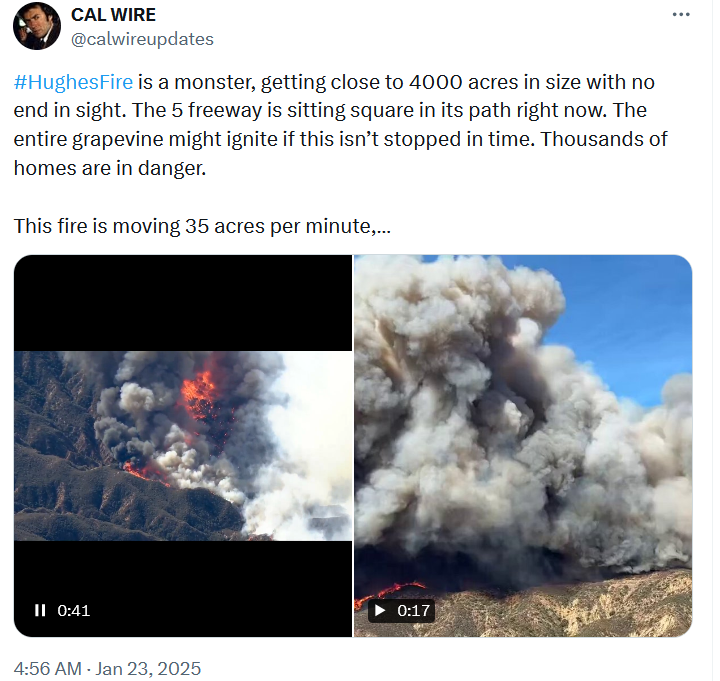The width and height of the screenshot is (720, 681).
Task: Open the @calwireupdates handle
Action: (143, 39)
